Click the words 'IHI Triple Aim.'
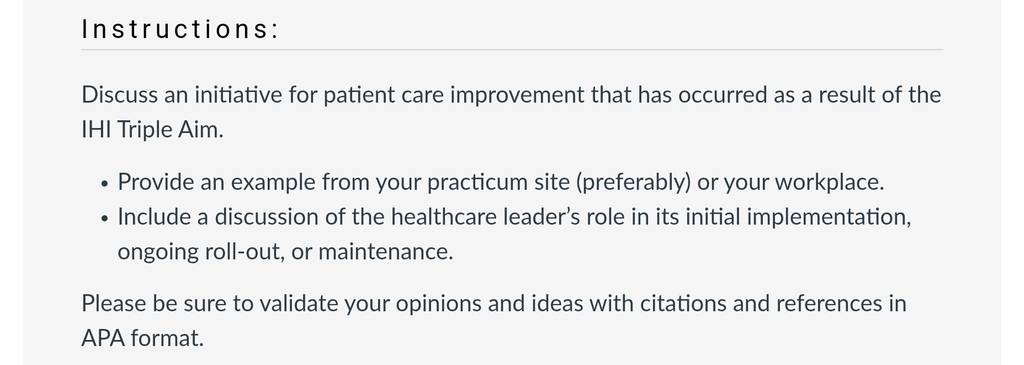 pos(152,129)
